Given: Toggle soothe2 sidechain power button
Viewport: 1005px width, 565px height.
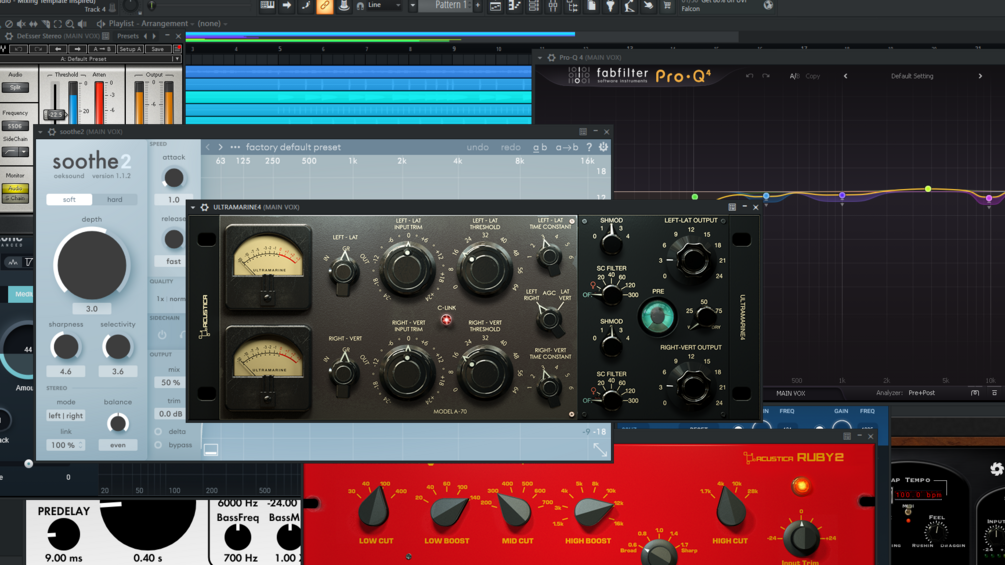Looking at the screenshot, I should tap(162, 335).
